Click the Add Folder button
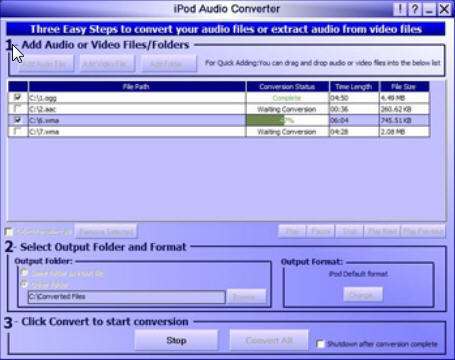Image resolution: width=455 pixels, height=360 pixels. [x=169, y=64]
